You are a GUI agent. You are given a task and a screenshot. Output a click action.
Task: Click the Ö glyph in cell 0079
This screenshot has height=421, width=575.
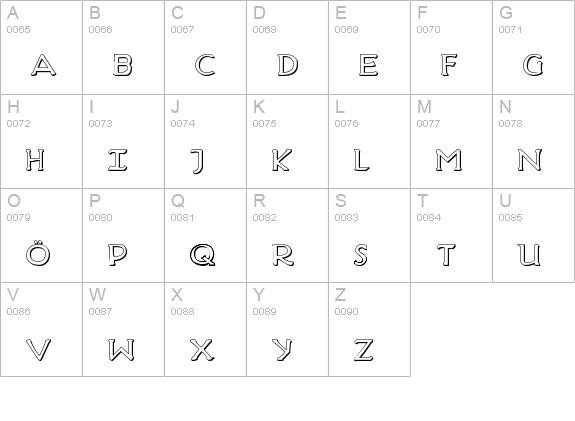38,253
